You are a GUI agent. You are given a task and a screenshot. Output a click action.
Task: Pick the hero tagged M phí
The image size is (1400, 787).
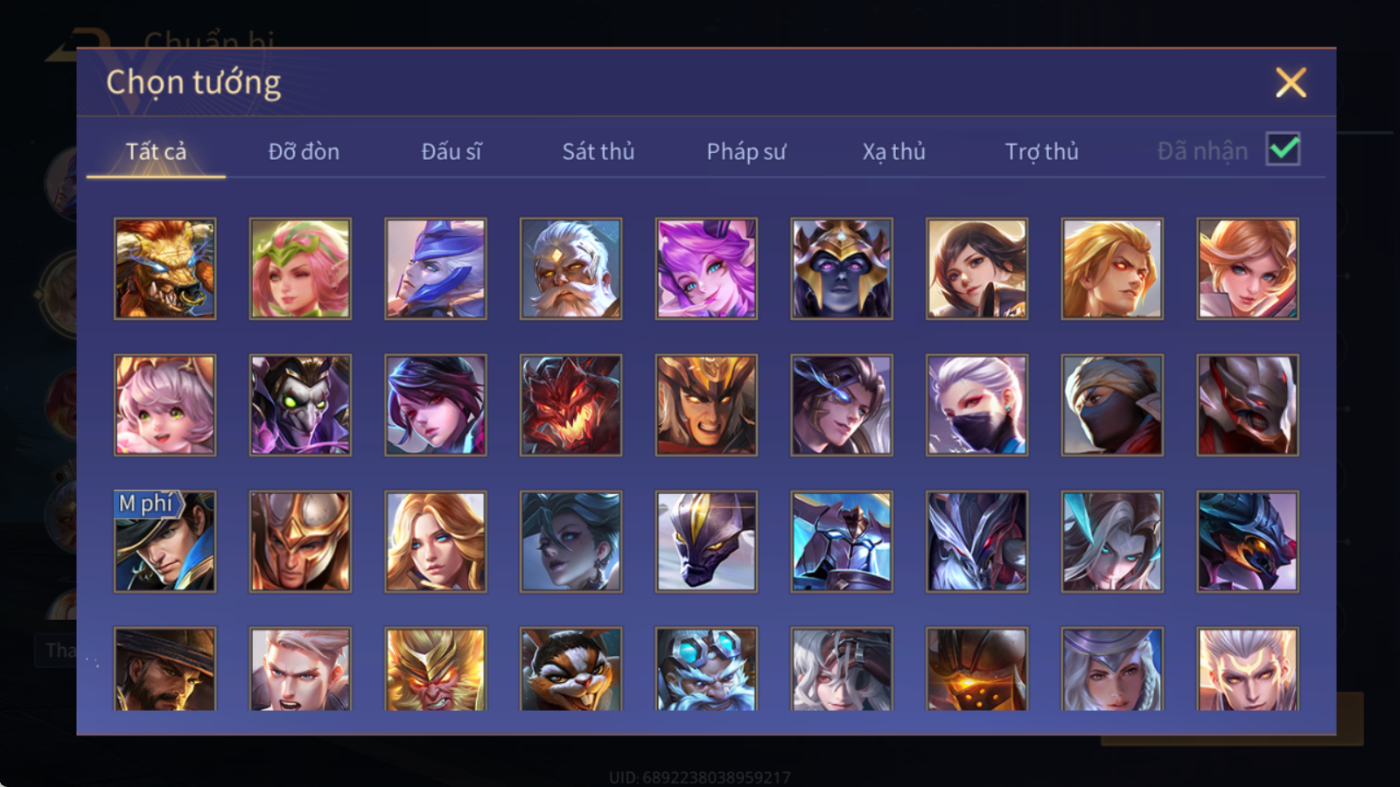tap(165, 541)
